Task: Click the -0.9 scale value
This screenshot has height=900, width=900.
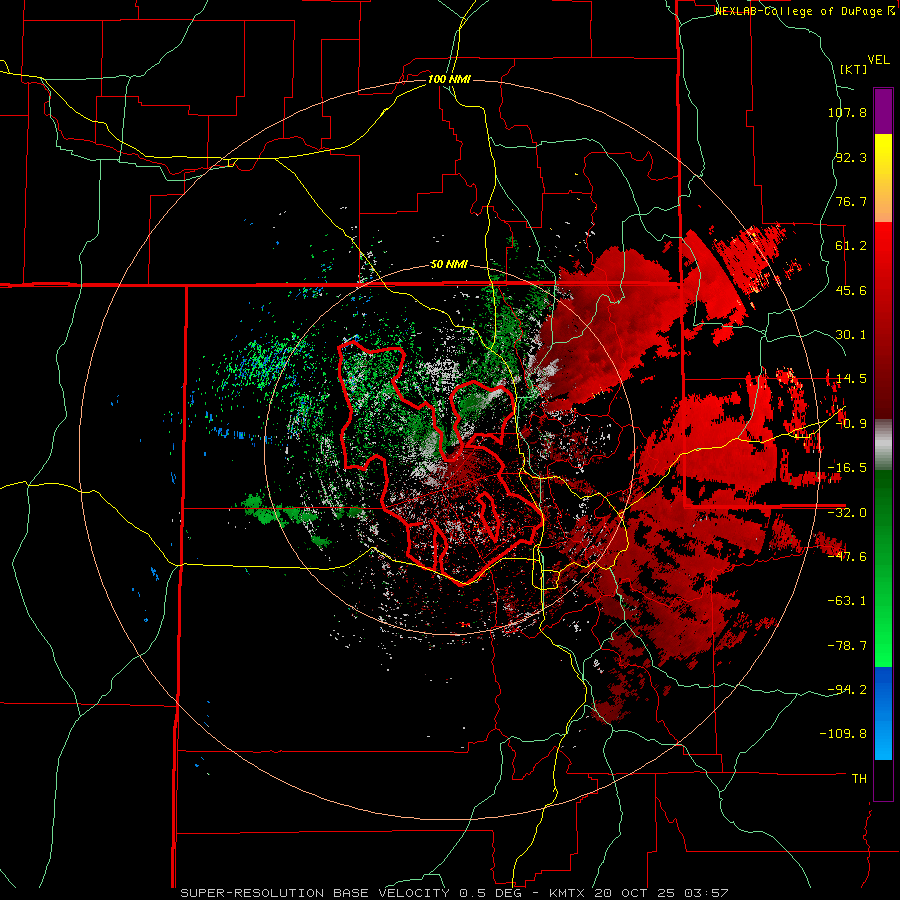Action: click(x=851, y=424)
